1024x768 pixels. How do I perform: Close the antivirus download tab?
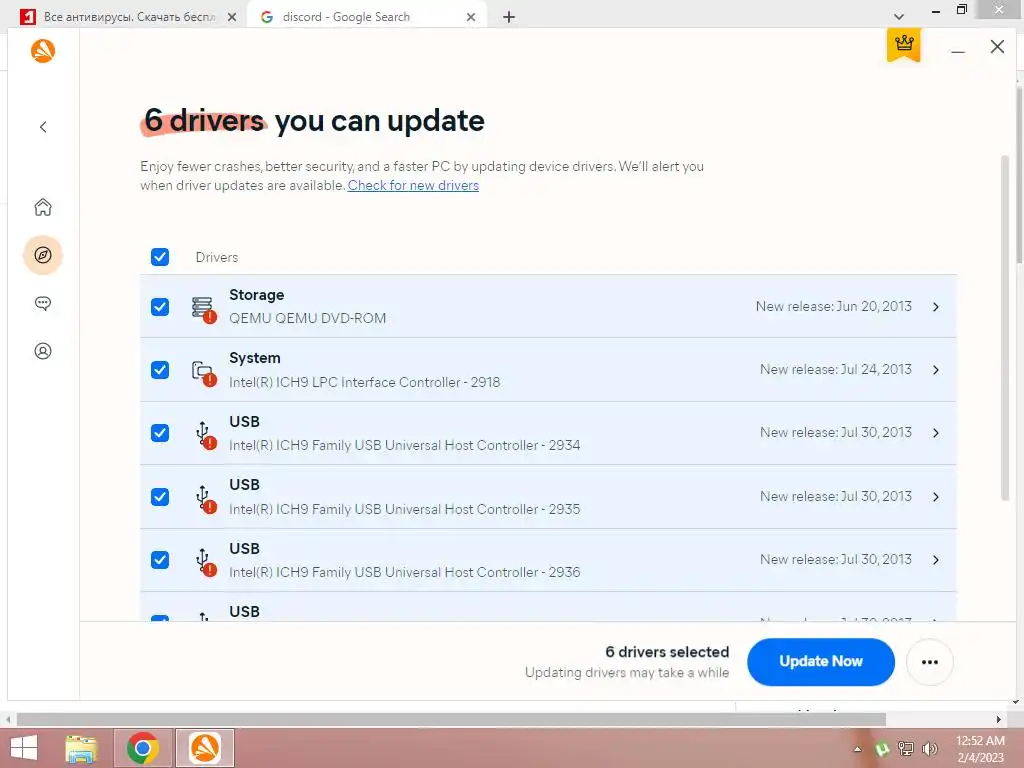(x=232, y=18)
